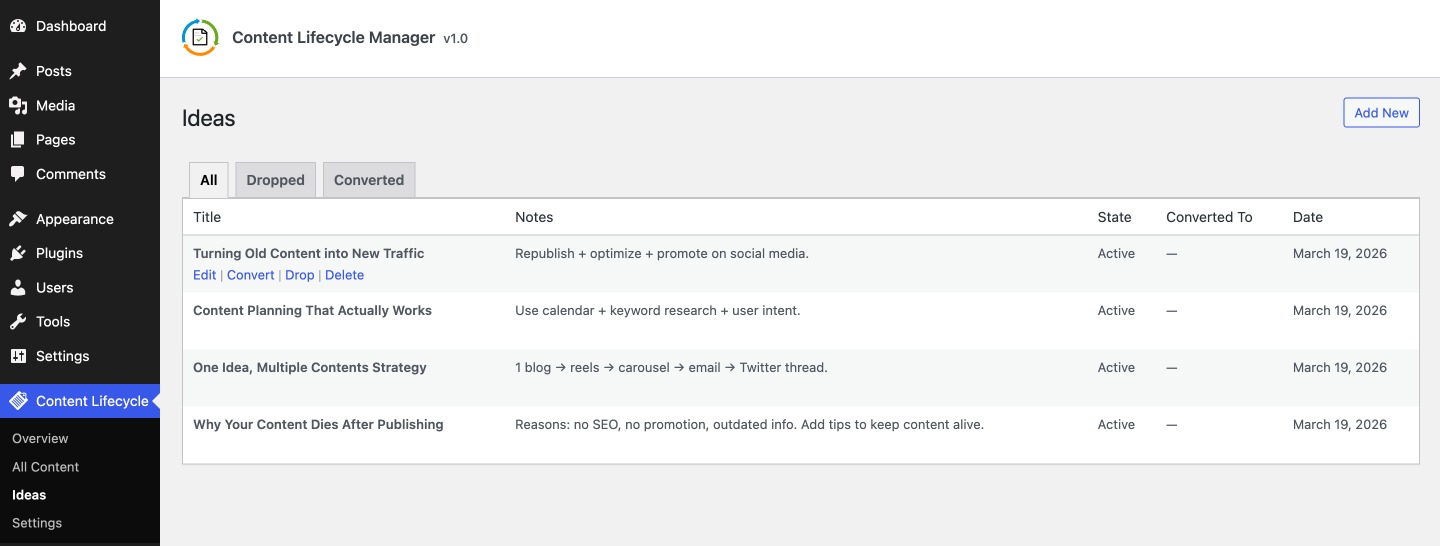1440x546 pixels.
Task: Click note 'Use calendar + keyword research + user intent.'
Action: pos(658,310)
